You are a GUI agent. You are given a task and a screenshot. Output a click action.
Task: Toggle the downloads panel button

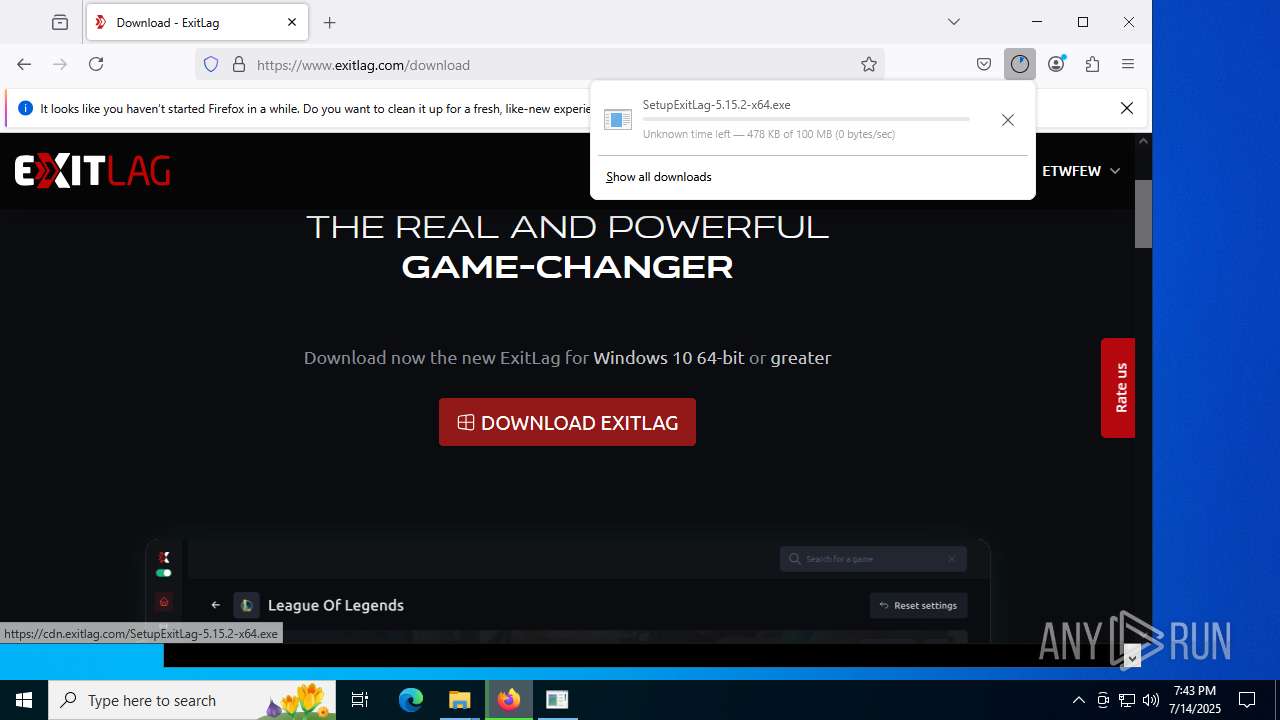point(1020,64)
